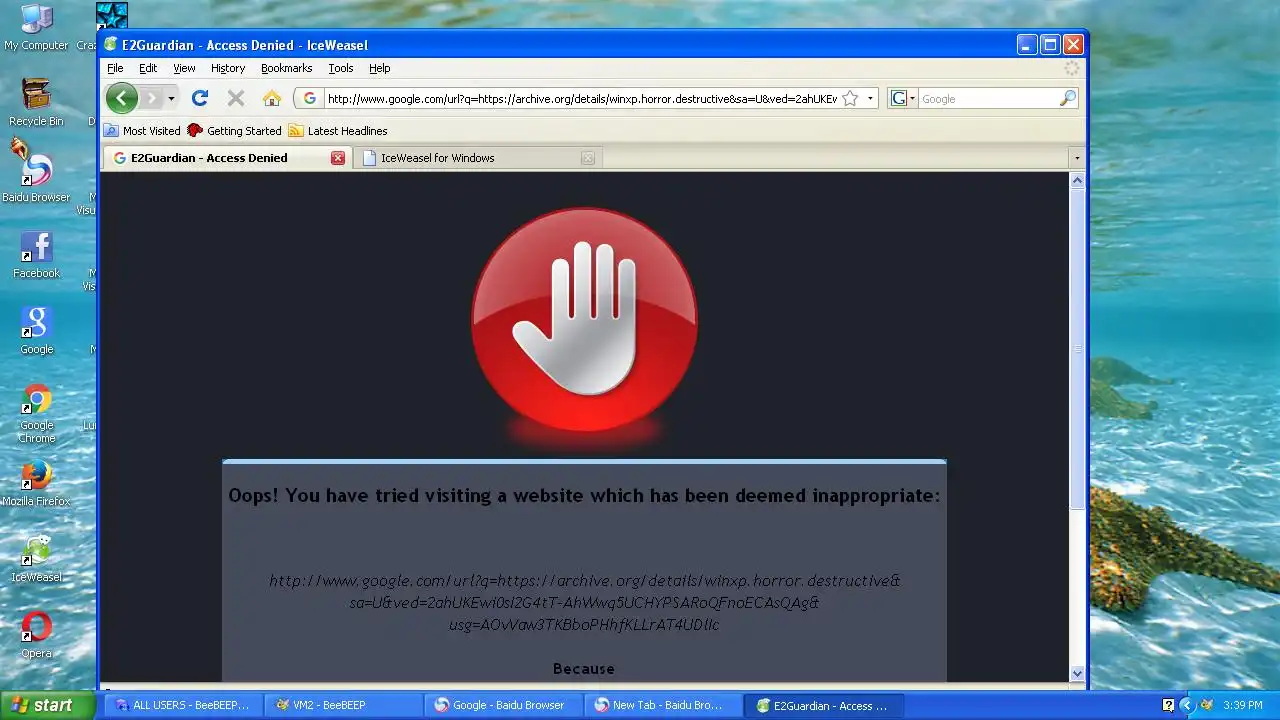Open My Computer desktop icon
This screenshot has height=720, width=1280.
(x=36, y=27)
